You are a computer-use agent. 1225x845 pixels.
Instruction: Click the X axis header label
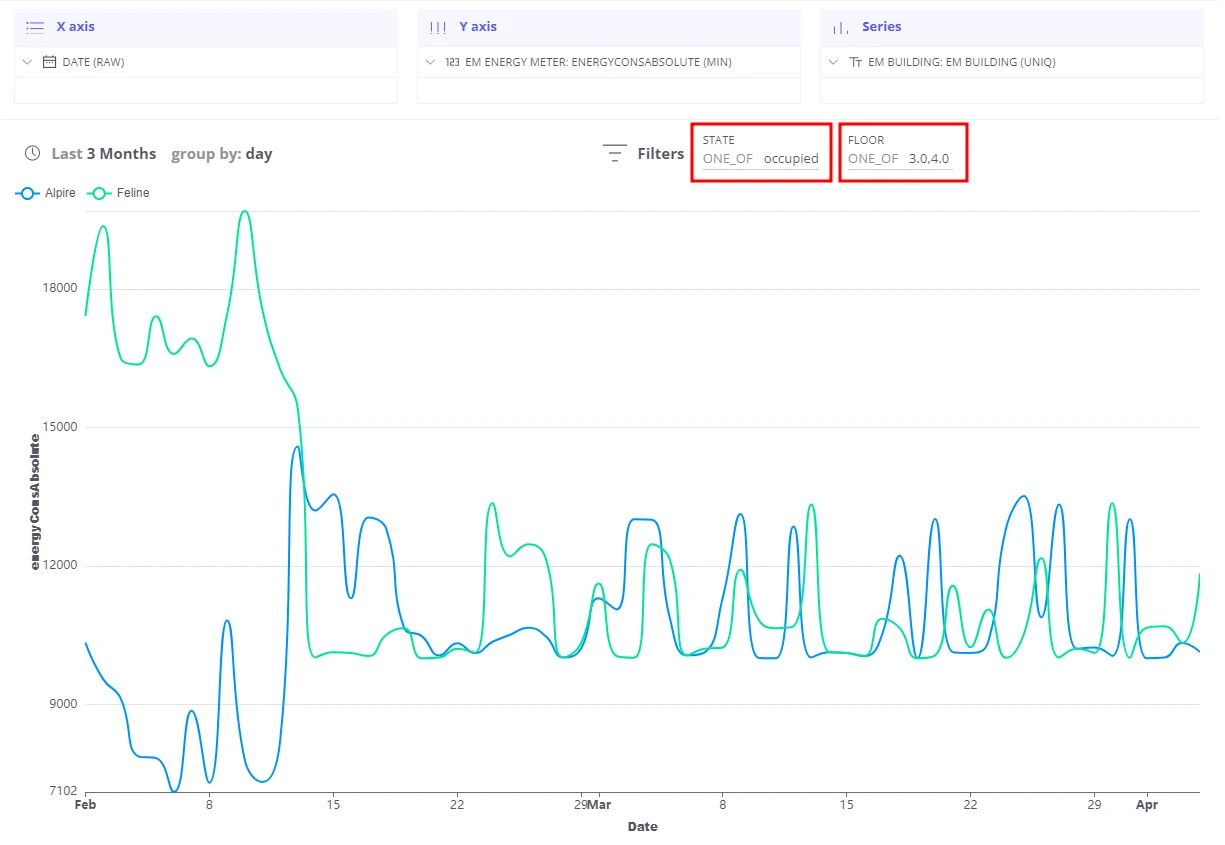(75, 27)
